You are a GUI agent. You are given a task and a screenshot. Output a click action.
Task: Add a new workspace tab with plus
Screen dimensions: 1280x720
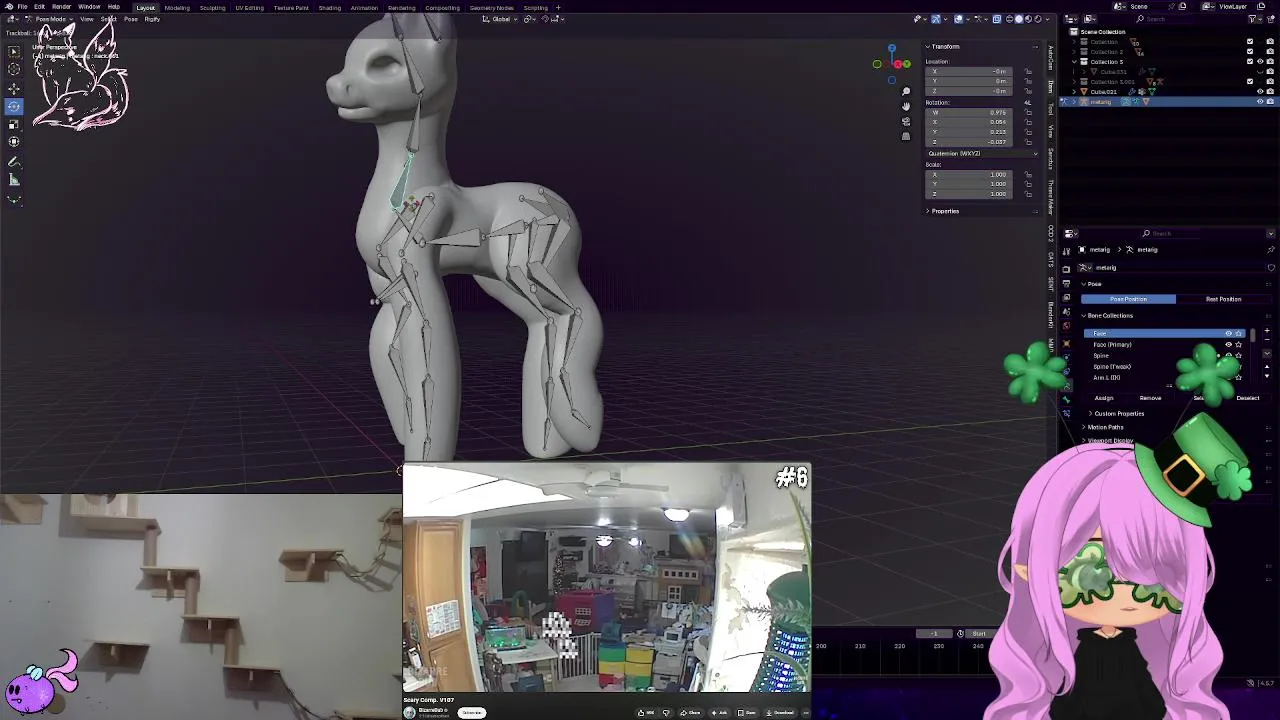click(558, 7)
